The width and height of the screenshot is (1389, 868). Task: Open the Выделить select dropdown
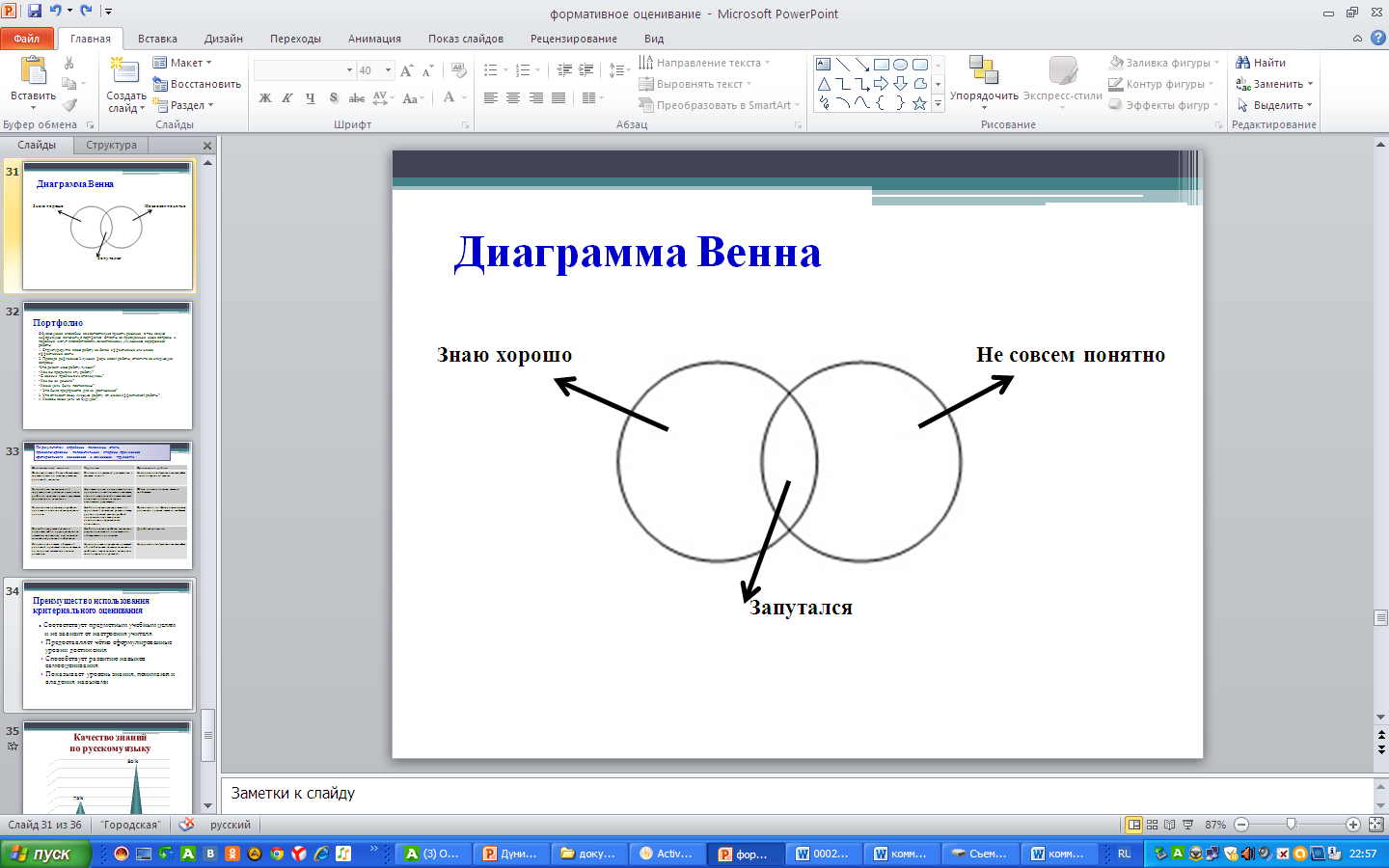click(1276, 105)
